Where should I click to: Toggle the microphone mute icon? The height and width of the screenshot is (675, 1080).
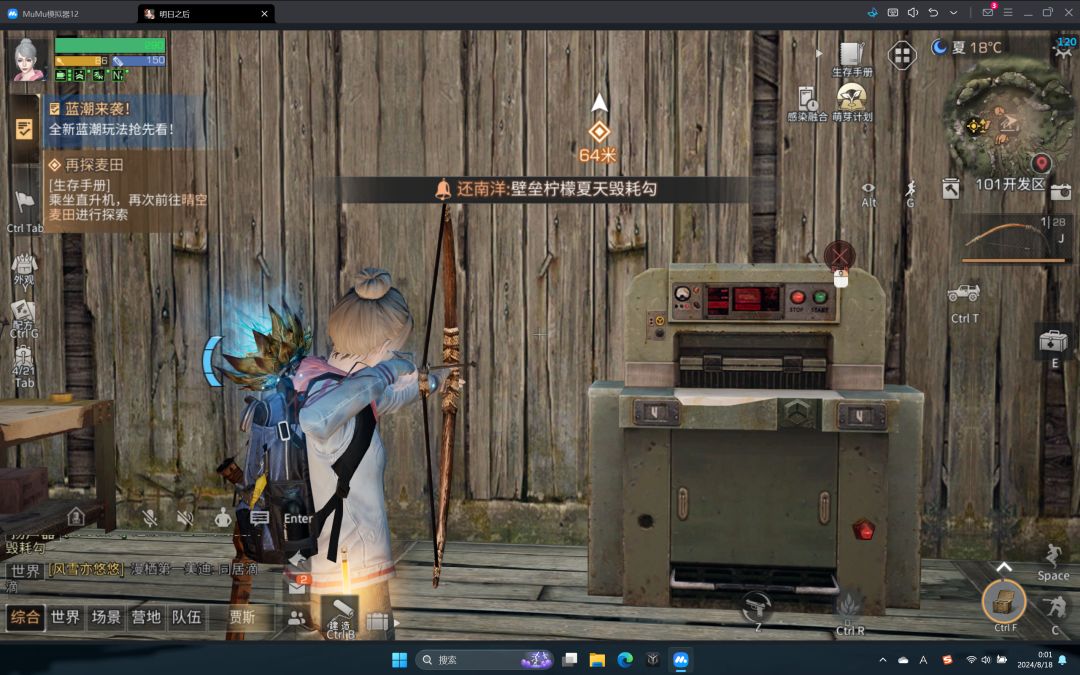click(149, 518)
